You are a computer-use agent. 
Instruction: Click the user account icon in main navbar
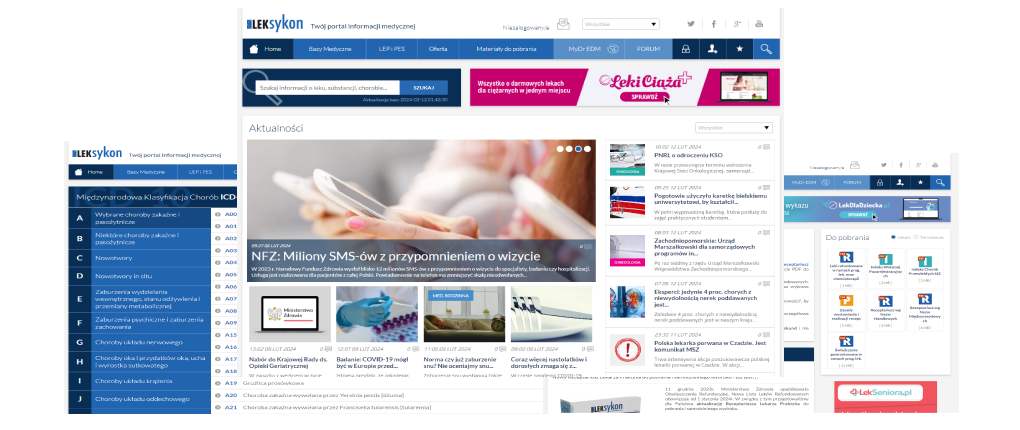click(712, 49)
